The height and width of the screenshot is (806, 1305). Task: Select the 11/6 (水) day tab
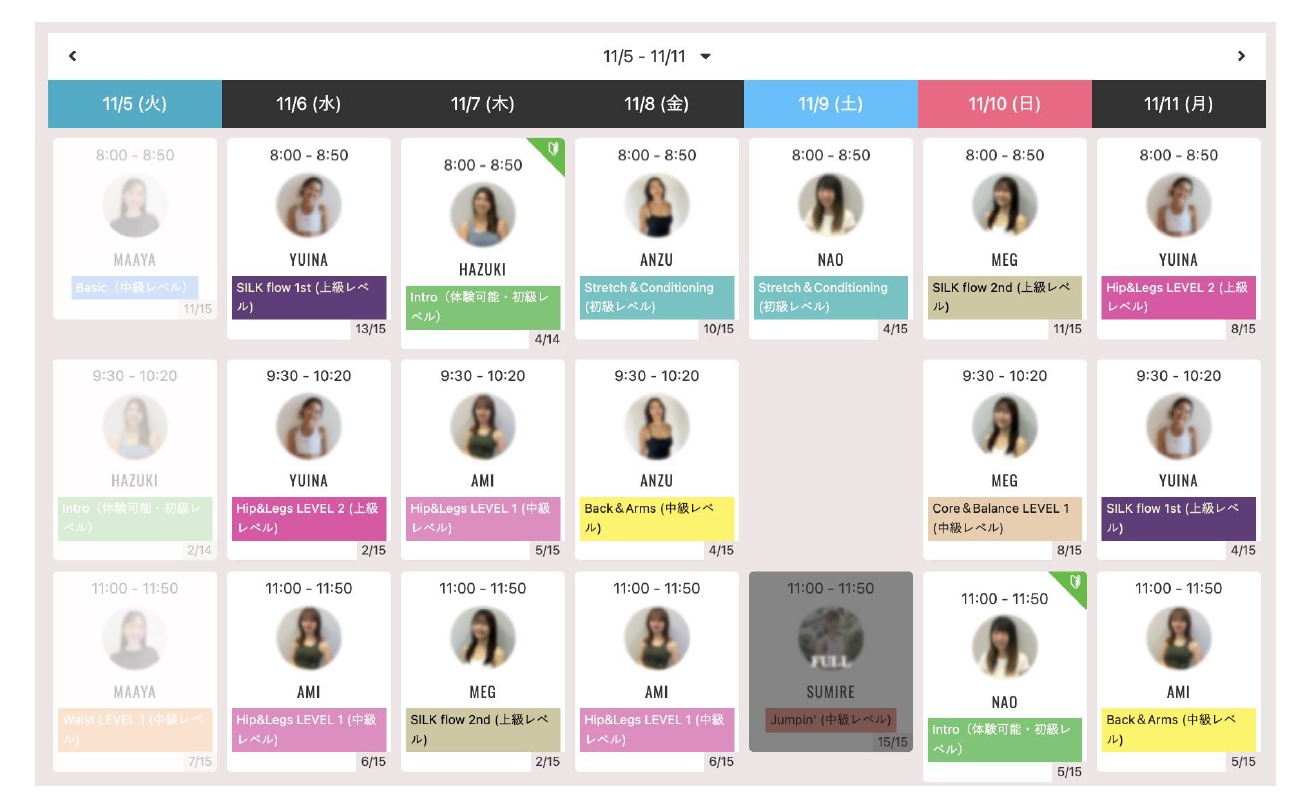pyautogui.click(x=309, y=104)
